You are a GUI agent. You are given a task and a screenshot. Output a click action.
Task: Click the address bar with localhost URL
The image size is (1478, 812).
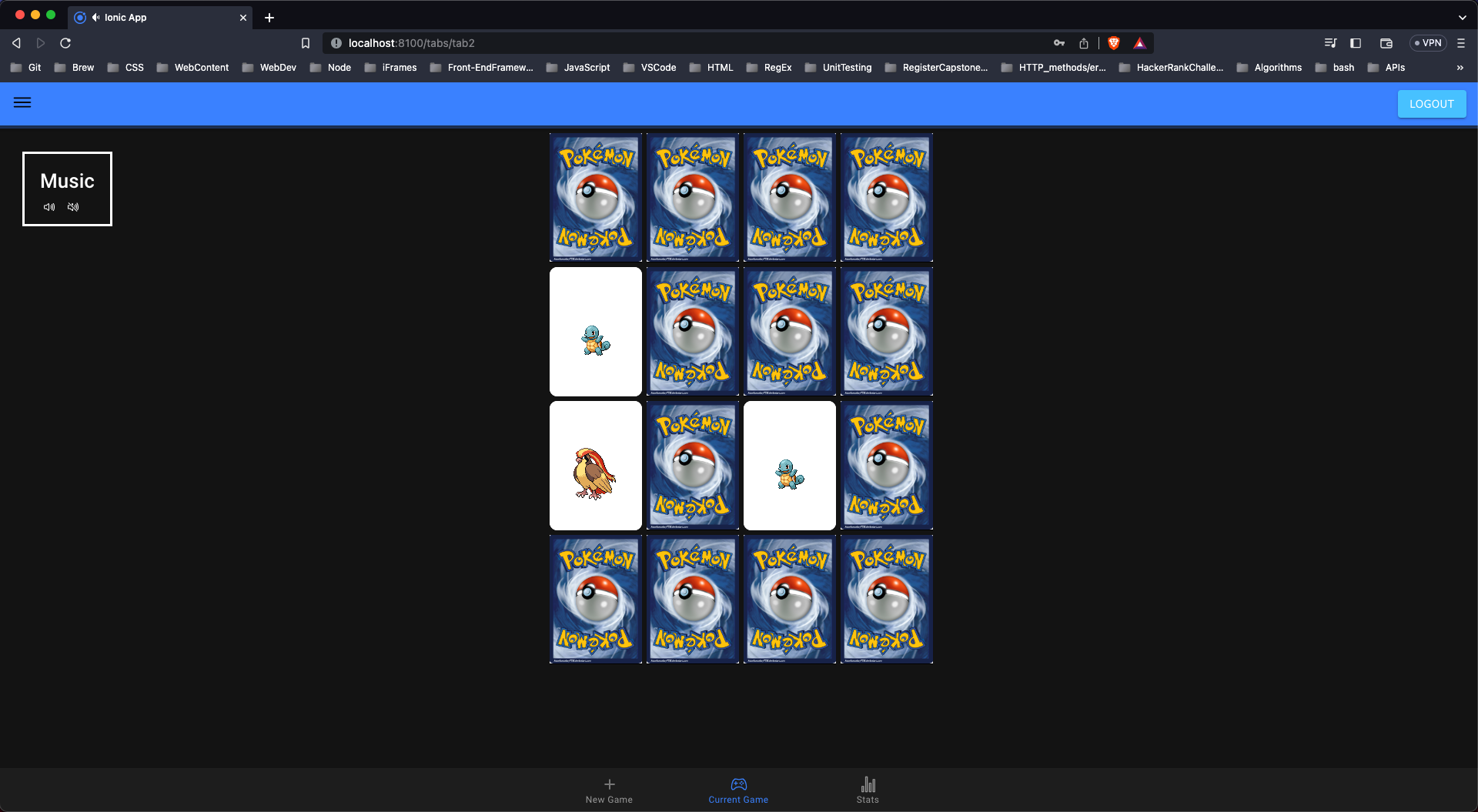click(x=685, y=43)
